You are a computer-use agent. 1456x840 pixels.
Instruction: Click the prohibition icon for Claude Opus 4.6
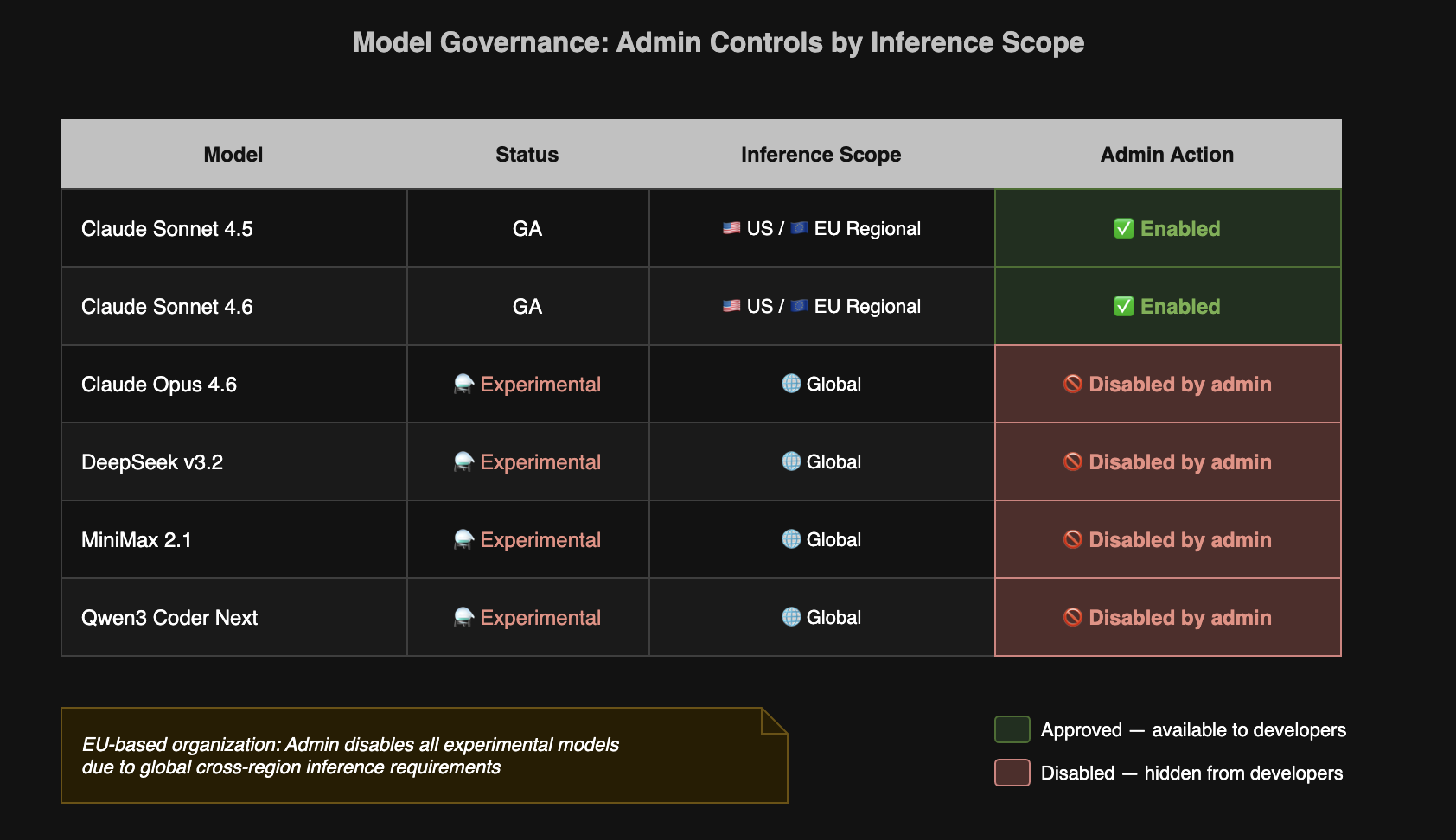point(1072,384)
